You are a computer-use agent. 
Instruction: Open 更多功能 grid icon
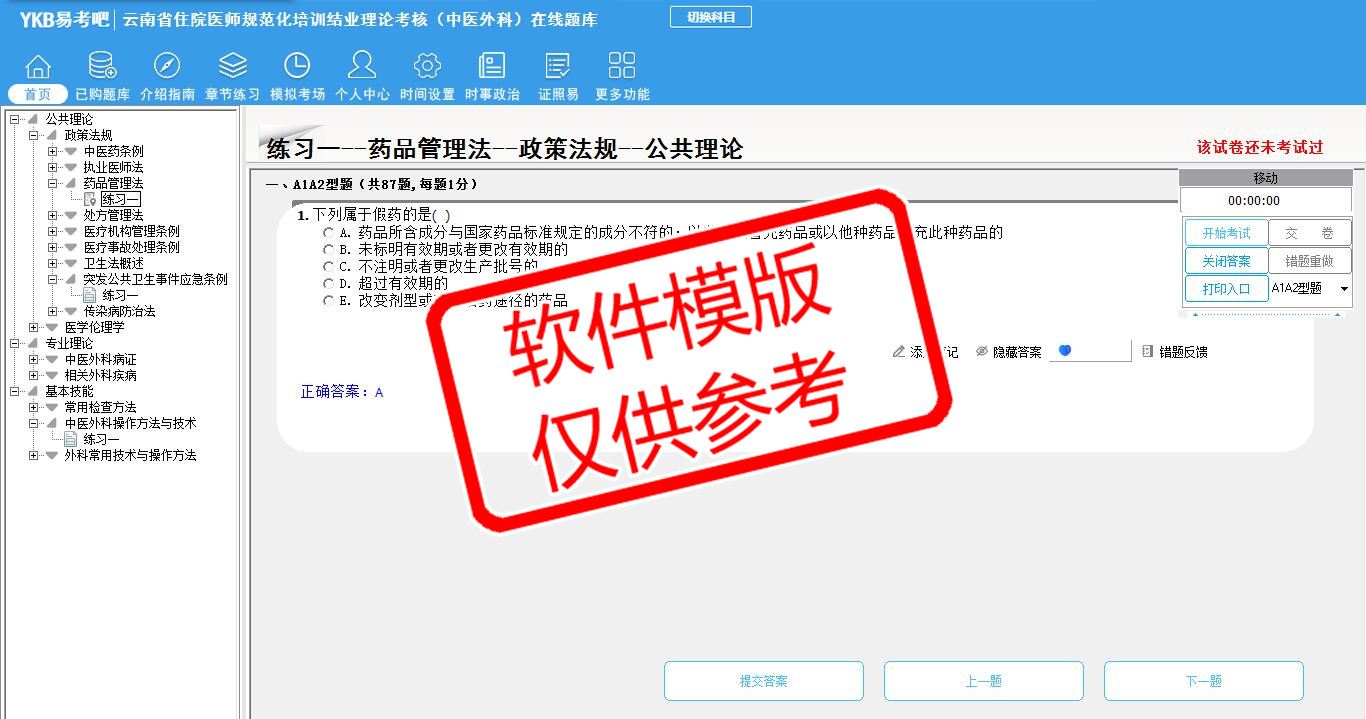(622, 67)
